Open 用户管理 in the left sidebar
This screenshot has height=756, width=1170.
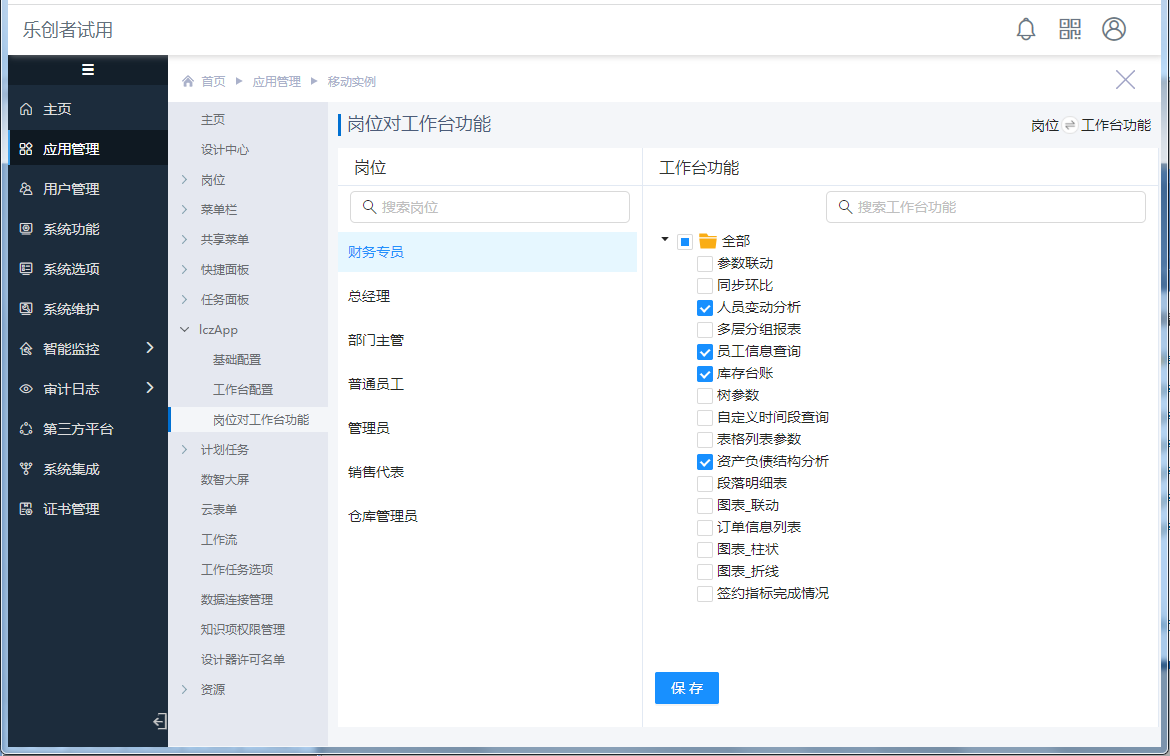click(71, 189)
